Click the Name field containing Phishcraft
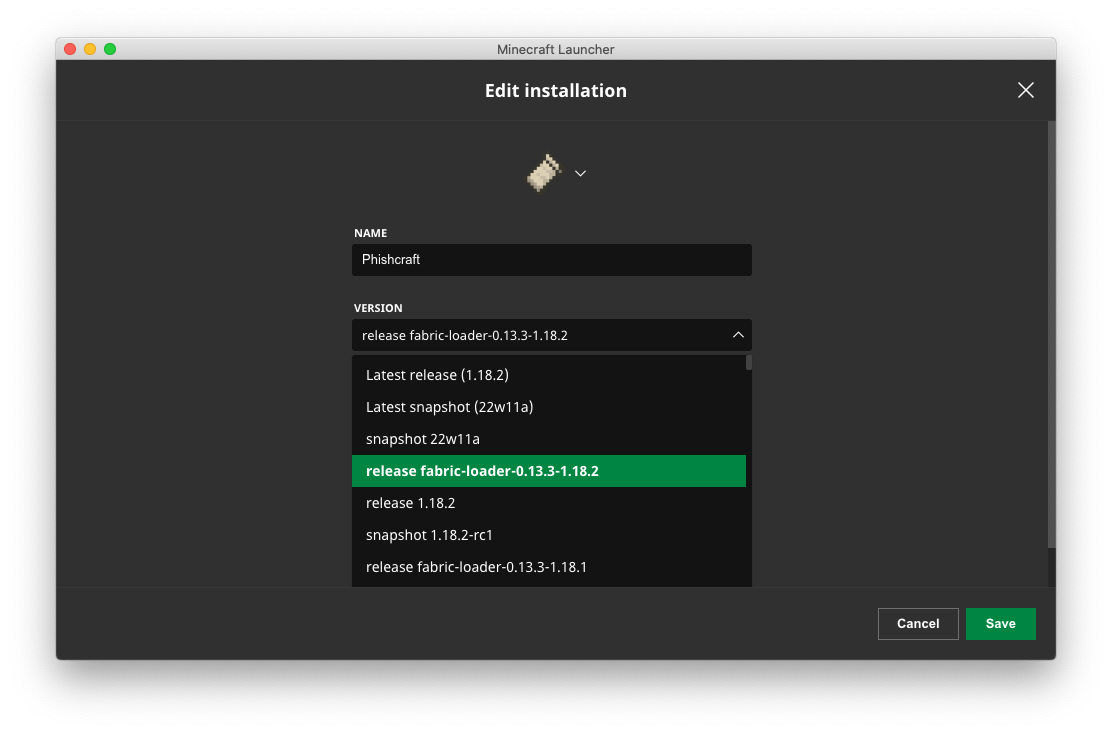 (x=551, y=260)
